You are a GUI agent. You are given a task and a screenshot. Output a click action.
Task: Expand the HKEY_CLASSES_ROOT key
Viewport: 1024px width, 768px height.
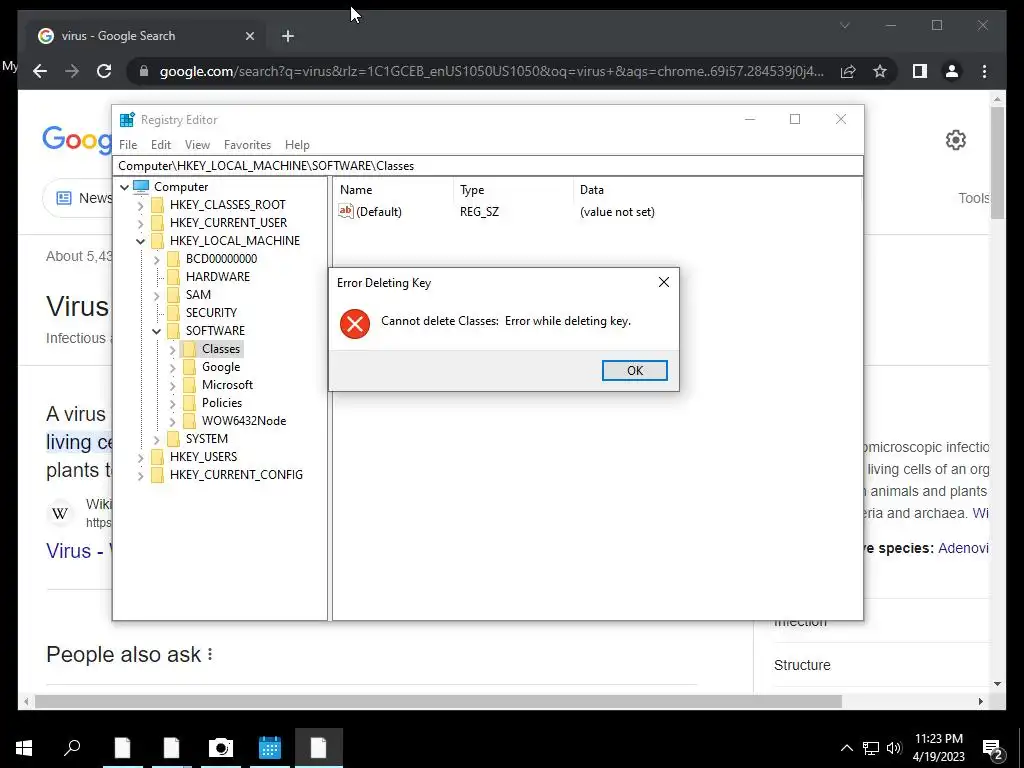coord(140,205)
